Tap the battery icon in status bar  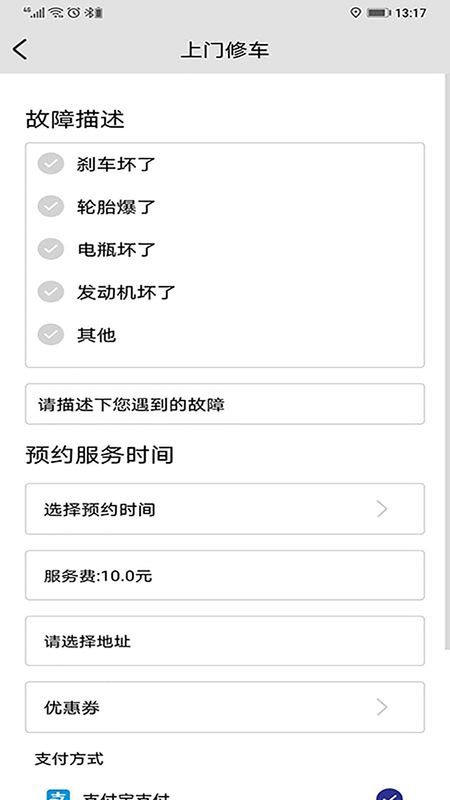click(379, 13)
